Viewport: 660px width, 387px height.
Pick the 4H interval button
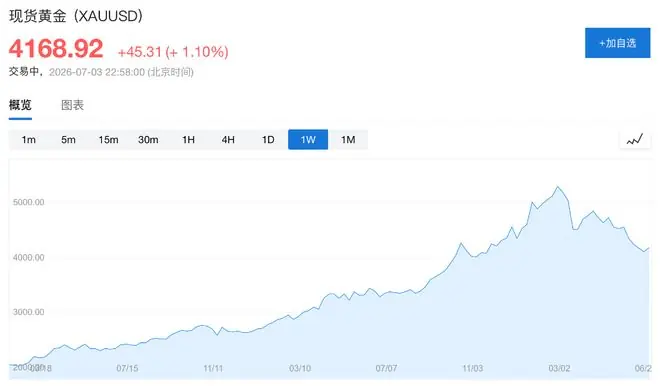click(x=228, y=139)
